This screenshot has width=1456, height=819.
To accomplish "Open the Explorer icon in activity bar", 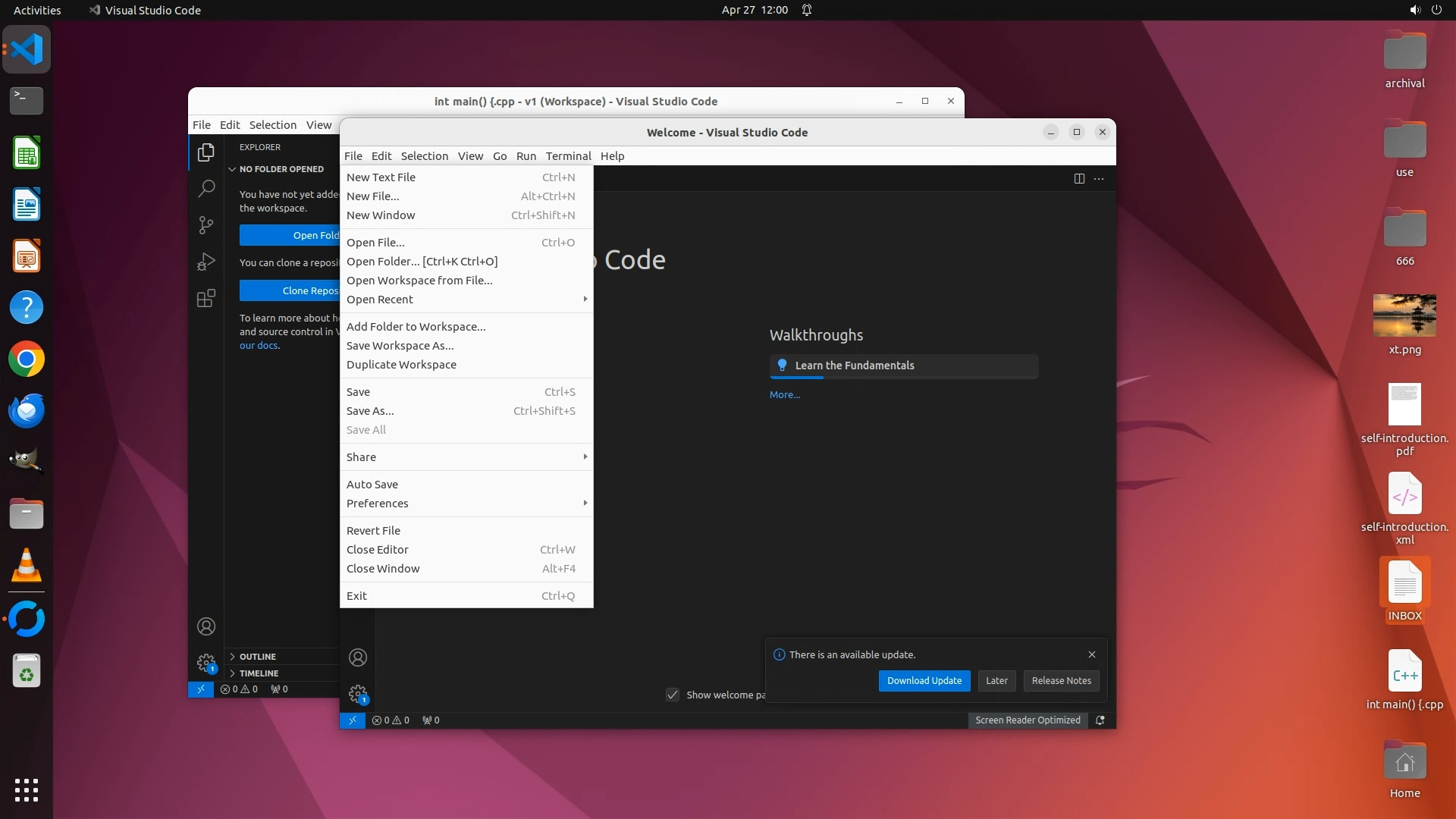I will (x=206, y=152).
